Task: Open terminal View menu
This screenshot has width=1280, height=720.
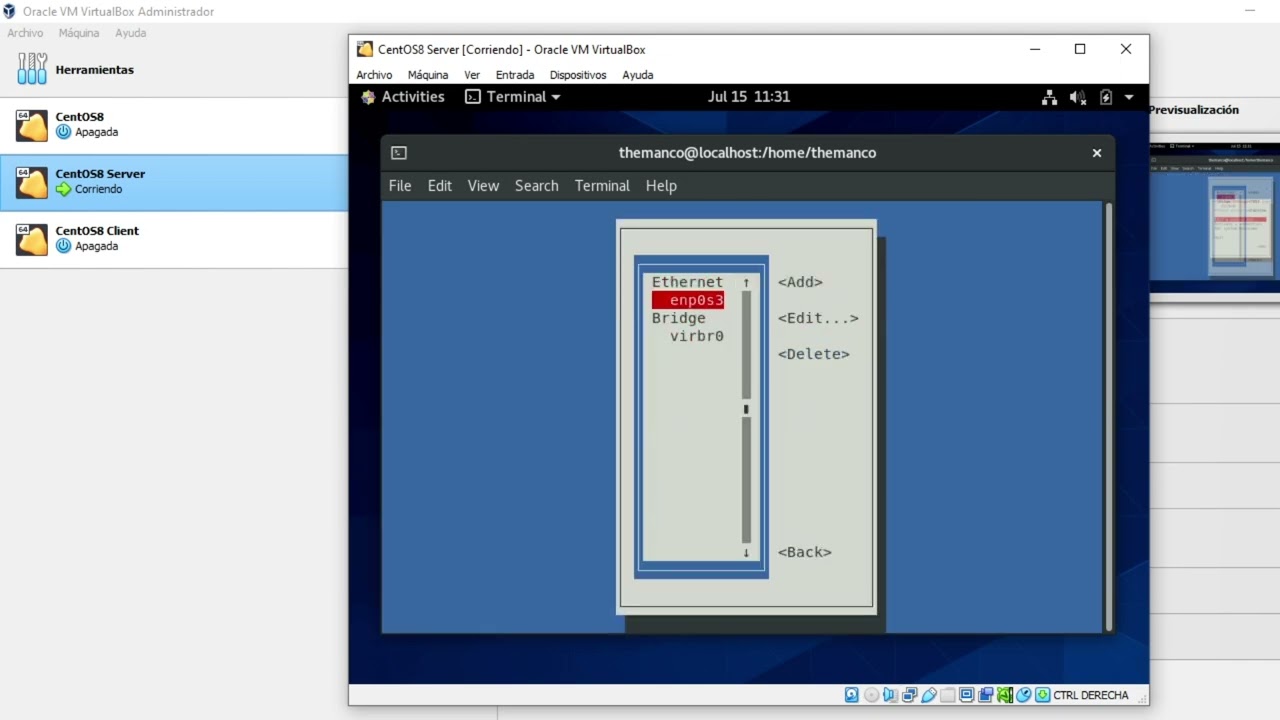Action: (483, 186)
